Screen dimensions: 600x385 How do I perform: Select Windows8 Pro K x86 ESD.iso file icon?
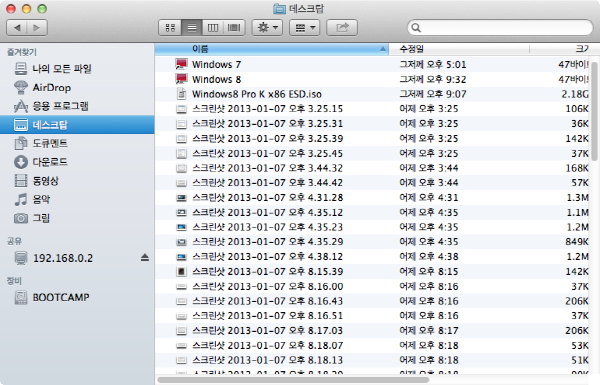click(x=181, y=94)
